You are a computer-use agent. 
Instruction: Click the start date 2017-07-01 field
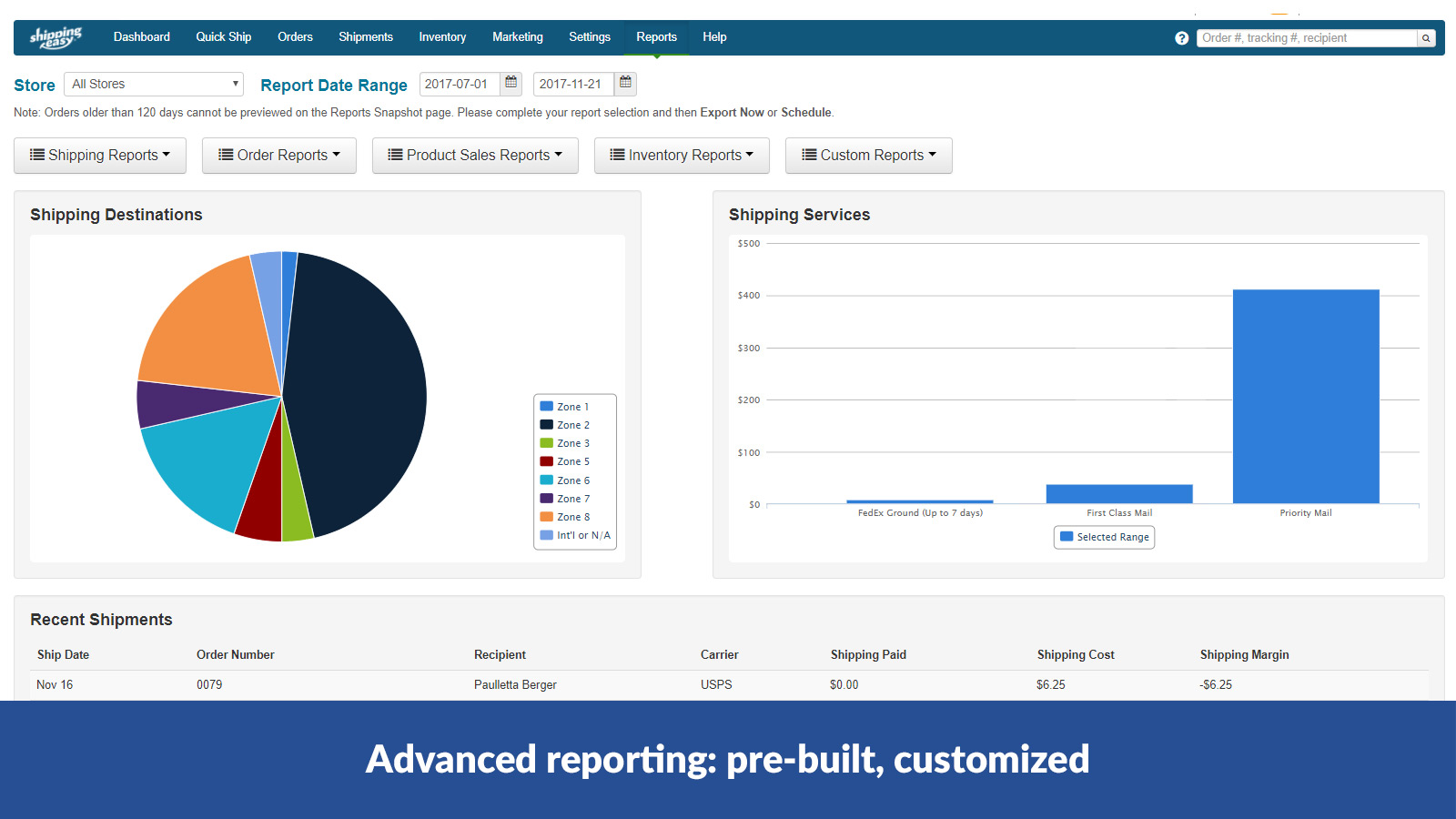pyautogui.click(x=460, y=84)
